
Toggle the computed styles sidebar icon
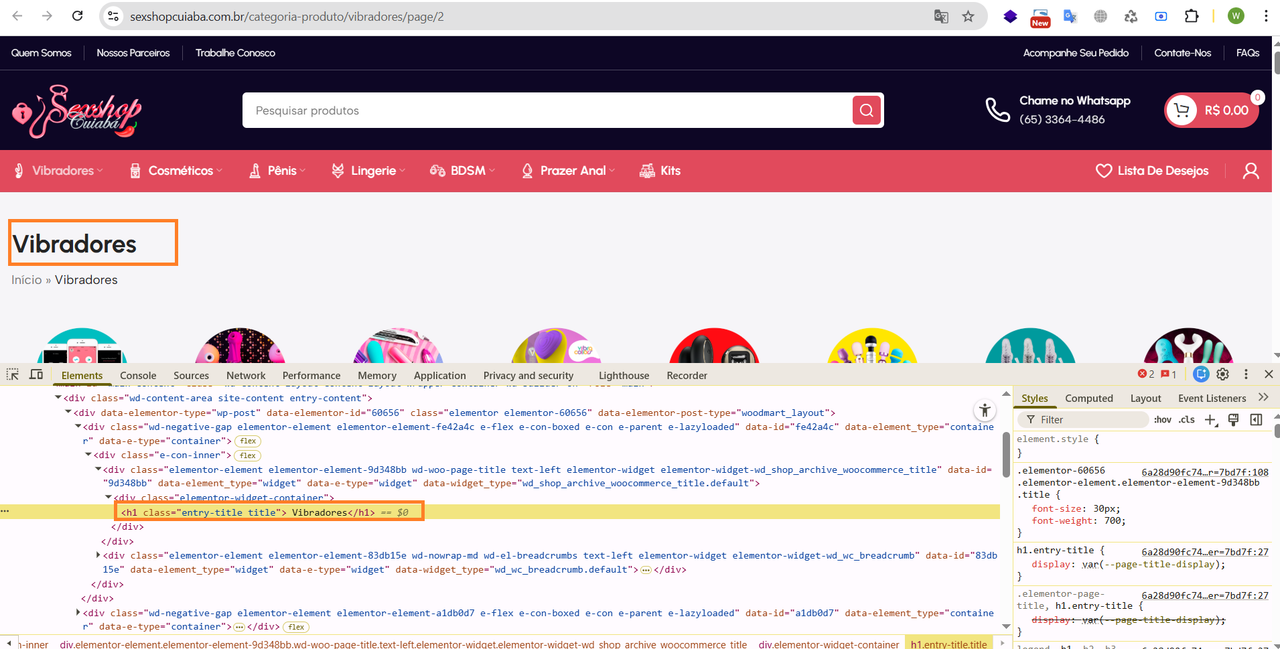1256,420
